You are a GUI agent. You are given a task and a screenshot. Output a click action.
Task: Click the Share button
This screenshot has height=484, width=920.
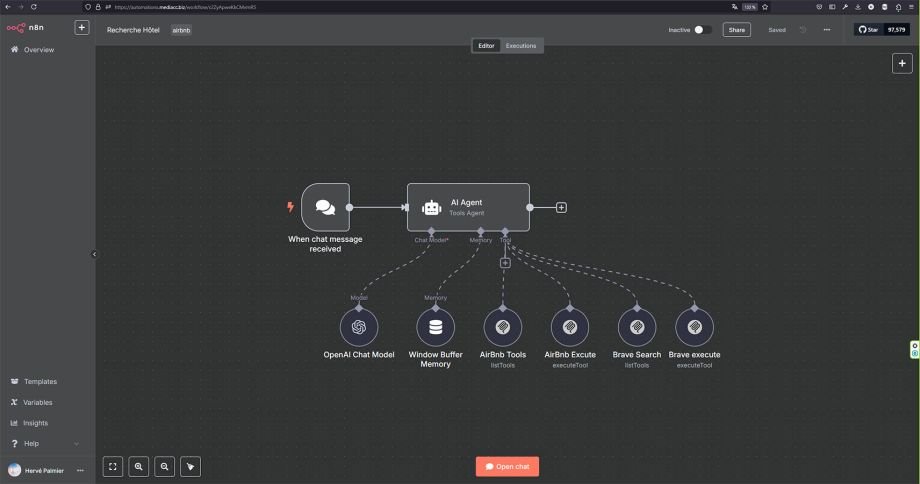click(736, 30)
